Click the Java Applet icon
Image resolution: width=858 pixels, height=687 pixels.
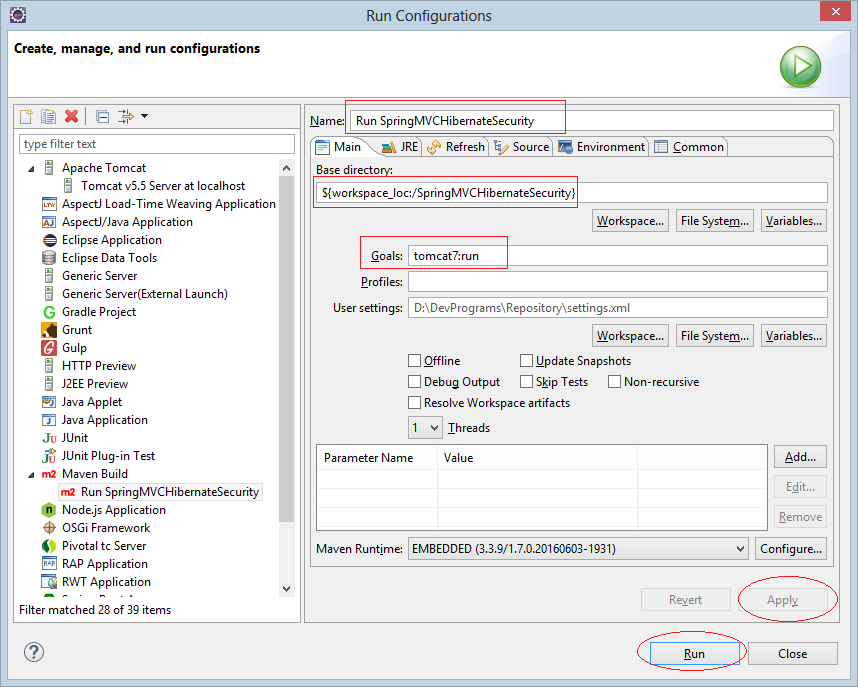click(x=49, y=402)
